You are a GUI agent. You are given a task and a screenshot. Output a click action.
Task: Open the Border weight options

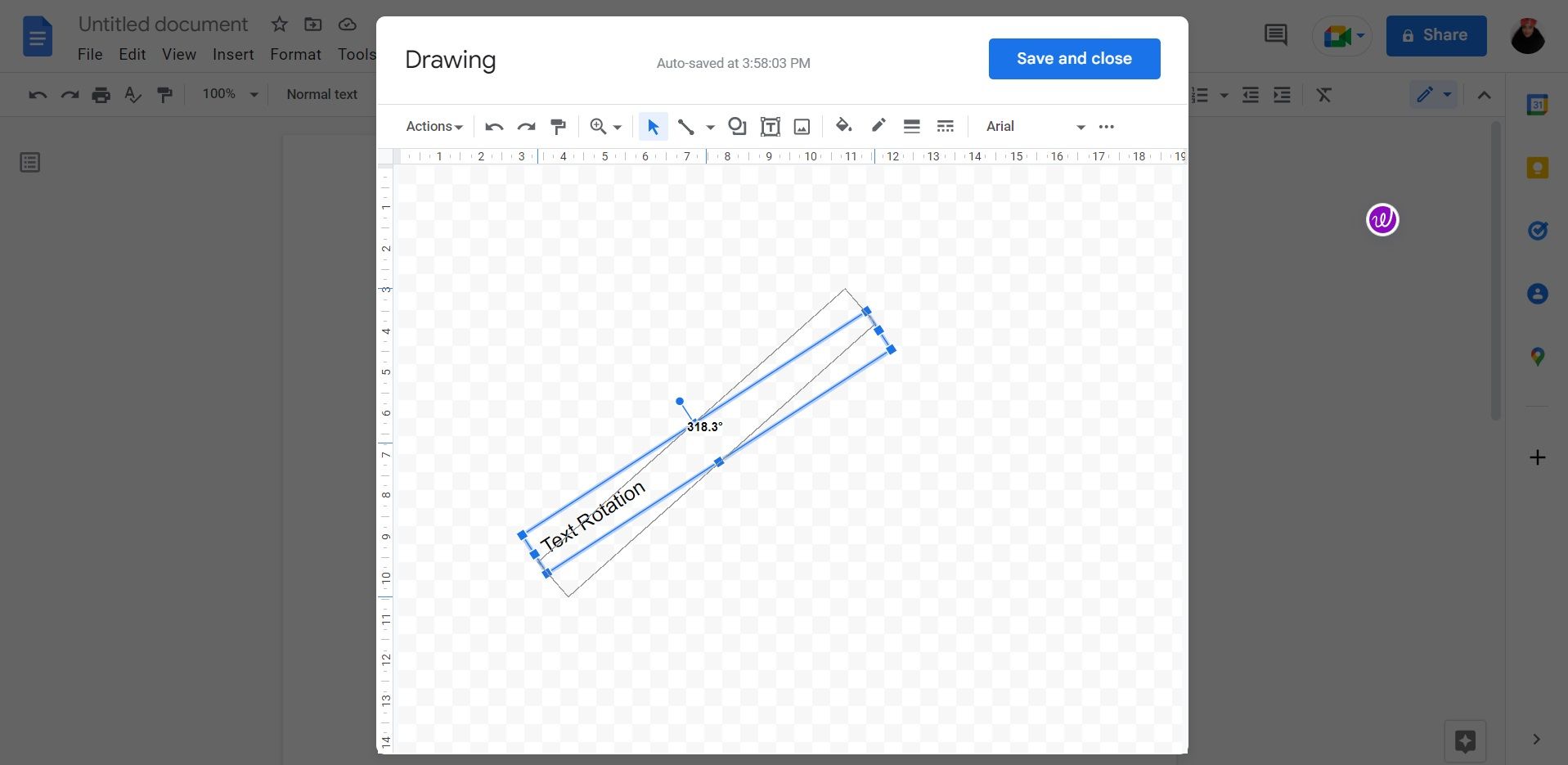tap(911, 127)
